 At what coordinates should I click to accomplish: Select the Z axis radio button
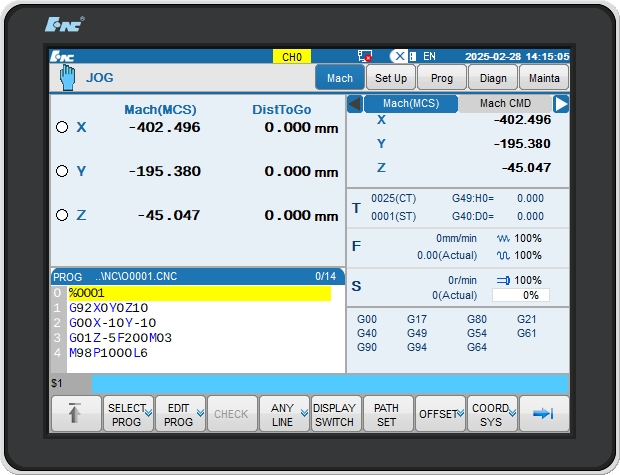[x=62, y=215]
